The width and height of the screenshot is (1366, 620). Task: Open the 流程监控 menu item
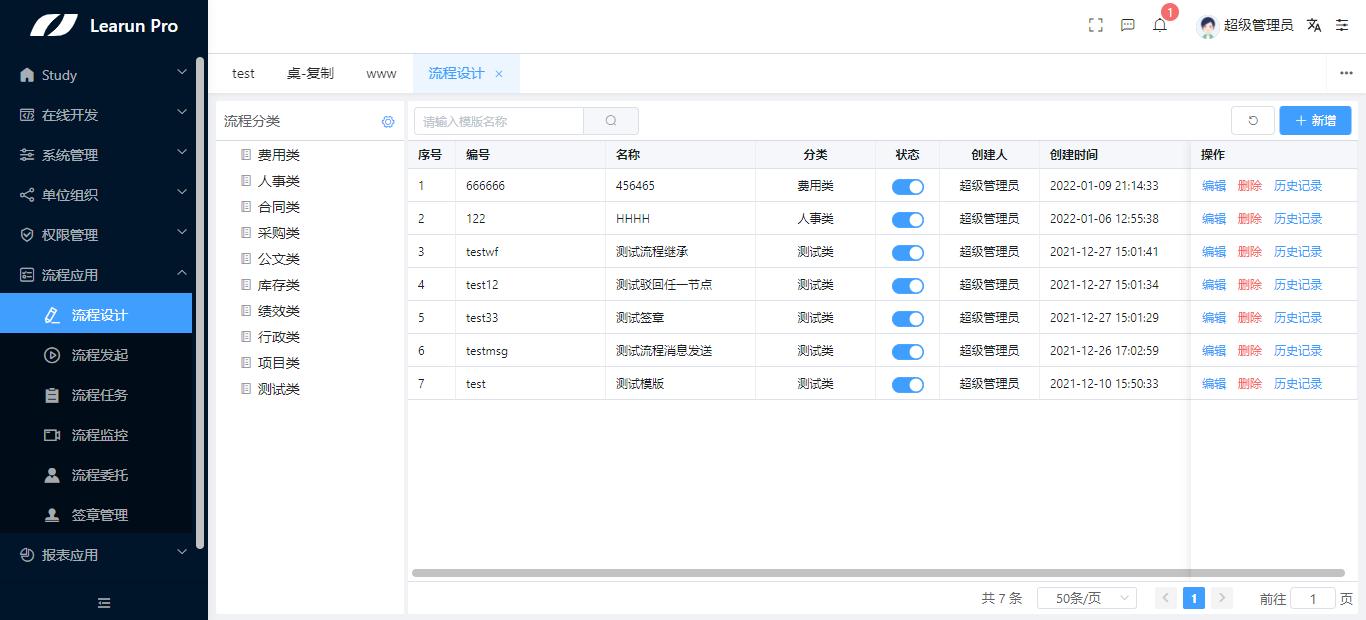tap(97, 434)
